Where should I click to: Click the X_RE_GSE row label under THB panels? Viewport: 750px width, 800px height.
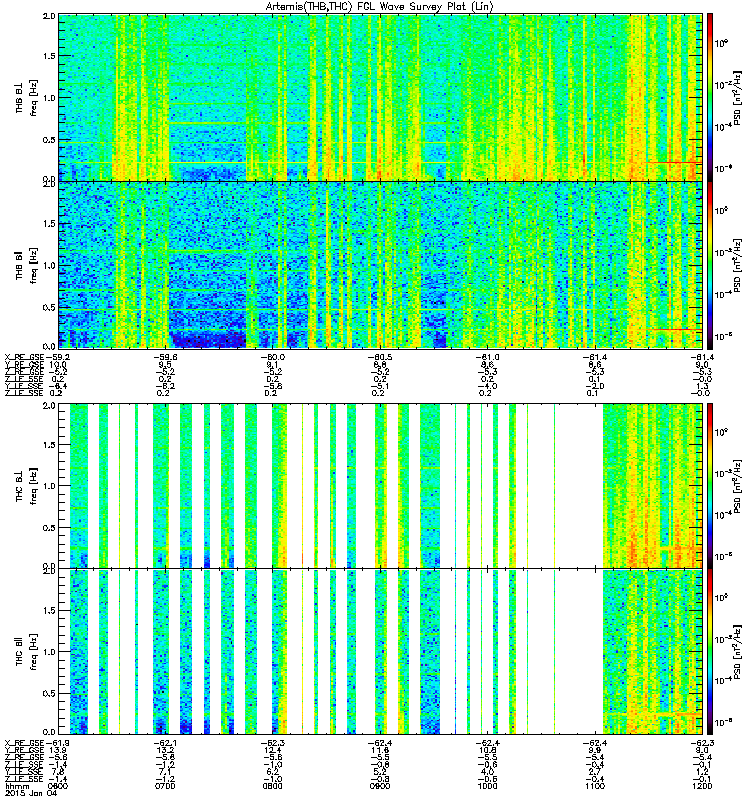(24, 358)
